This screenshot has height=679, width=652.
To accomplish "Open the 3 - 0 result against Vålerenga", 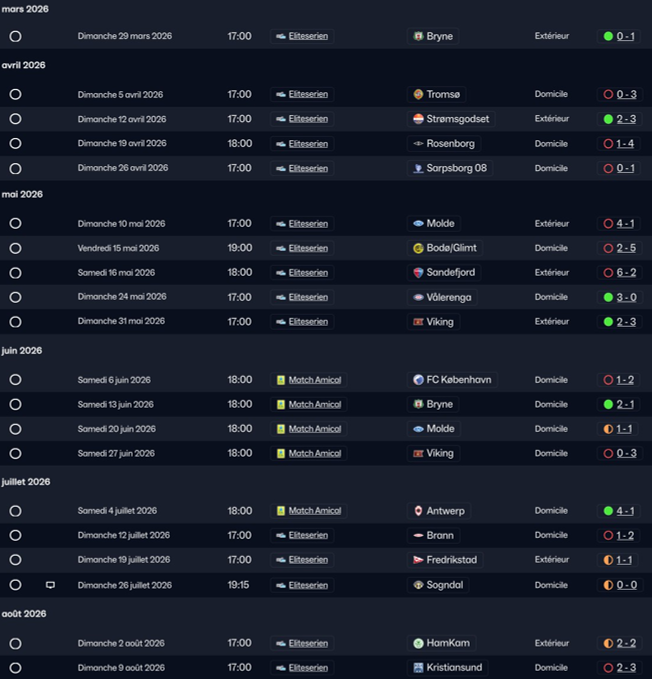I will coord(625,297).
